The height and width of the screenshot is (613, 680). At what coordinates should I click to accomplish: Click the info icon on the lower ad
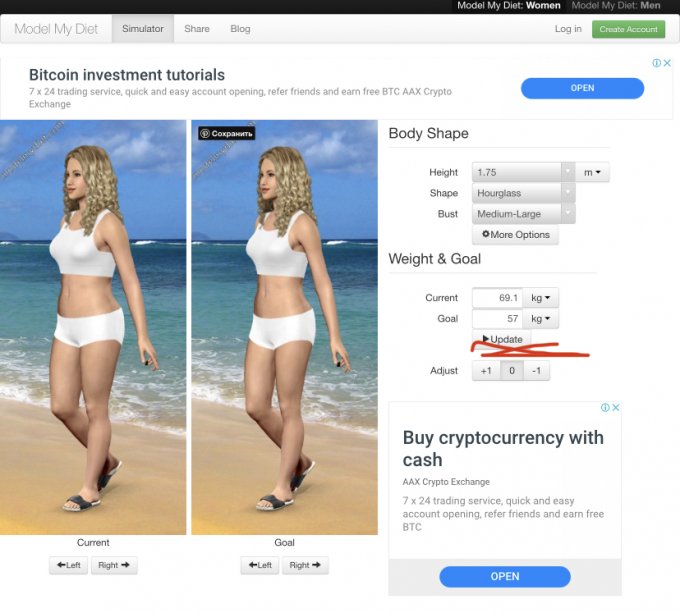[x=605, y=408]
